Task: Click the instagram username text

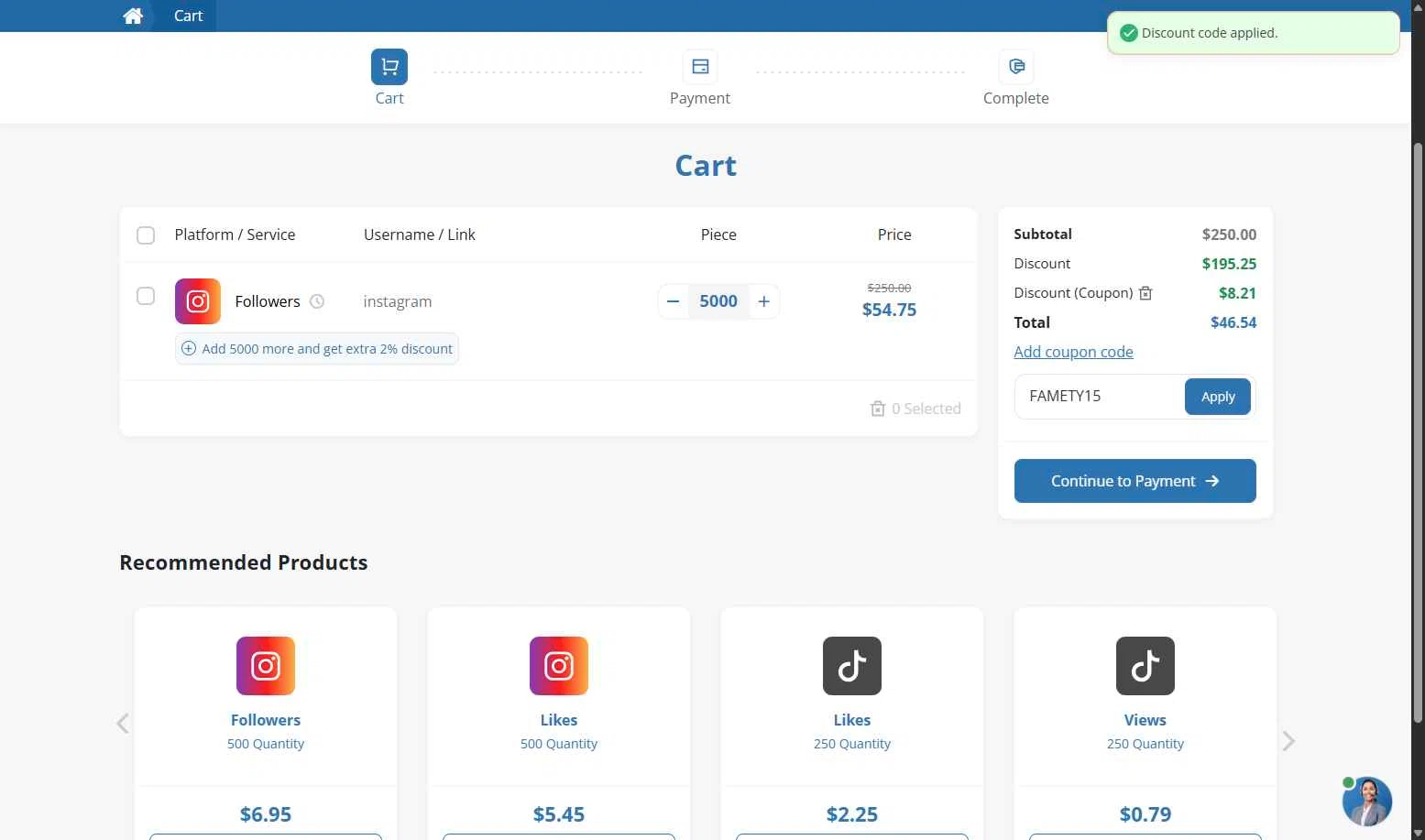Action: [398, 301]
